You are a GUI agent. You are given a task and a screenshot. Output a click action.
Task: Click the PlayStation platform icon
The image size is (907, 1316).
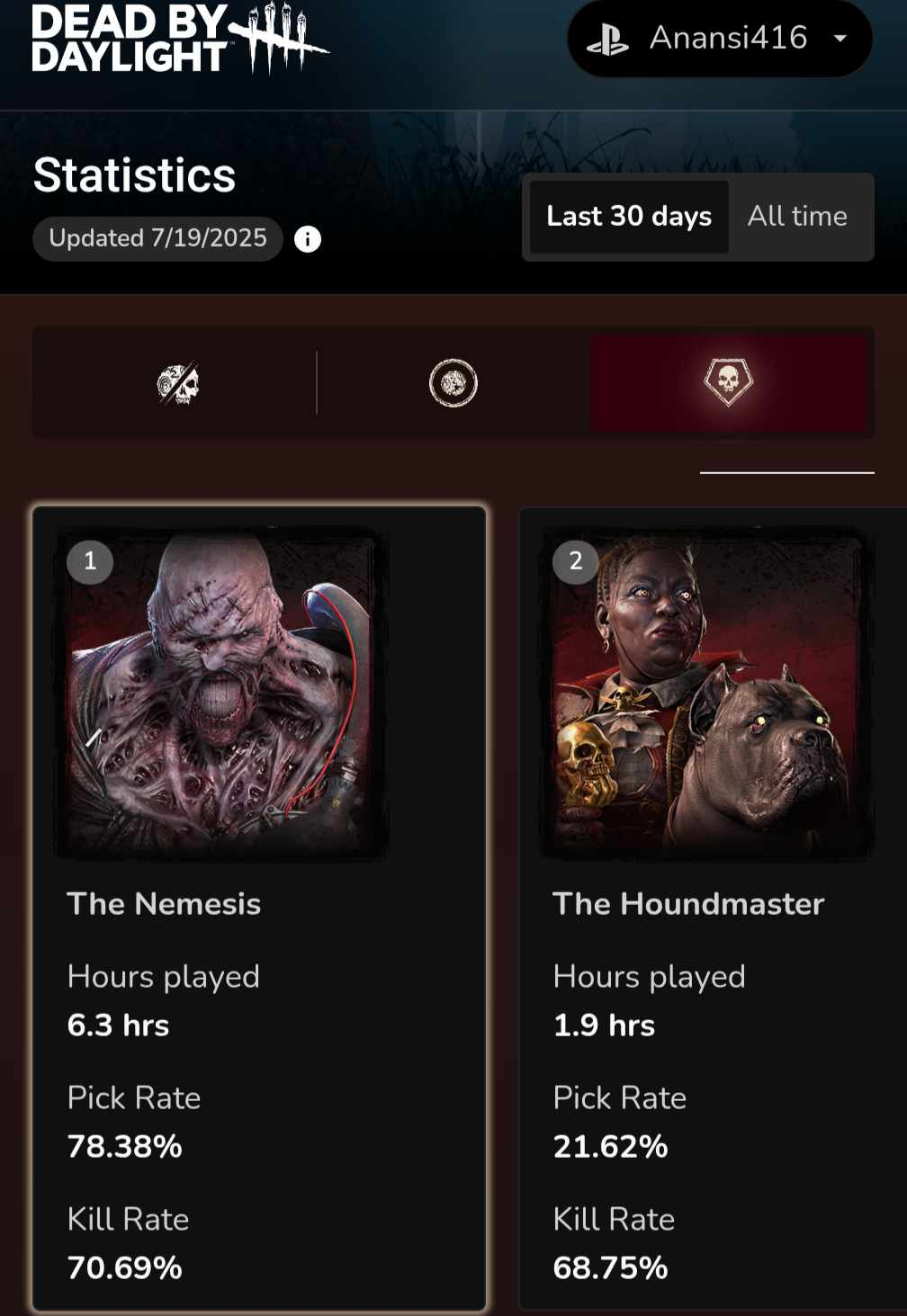(x=607, y=39)
